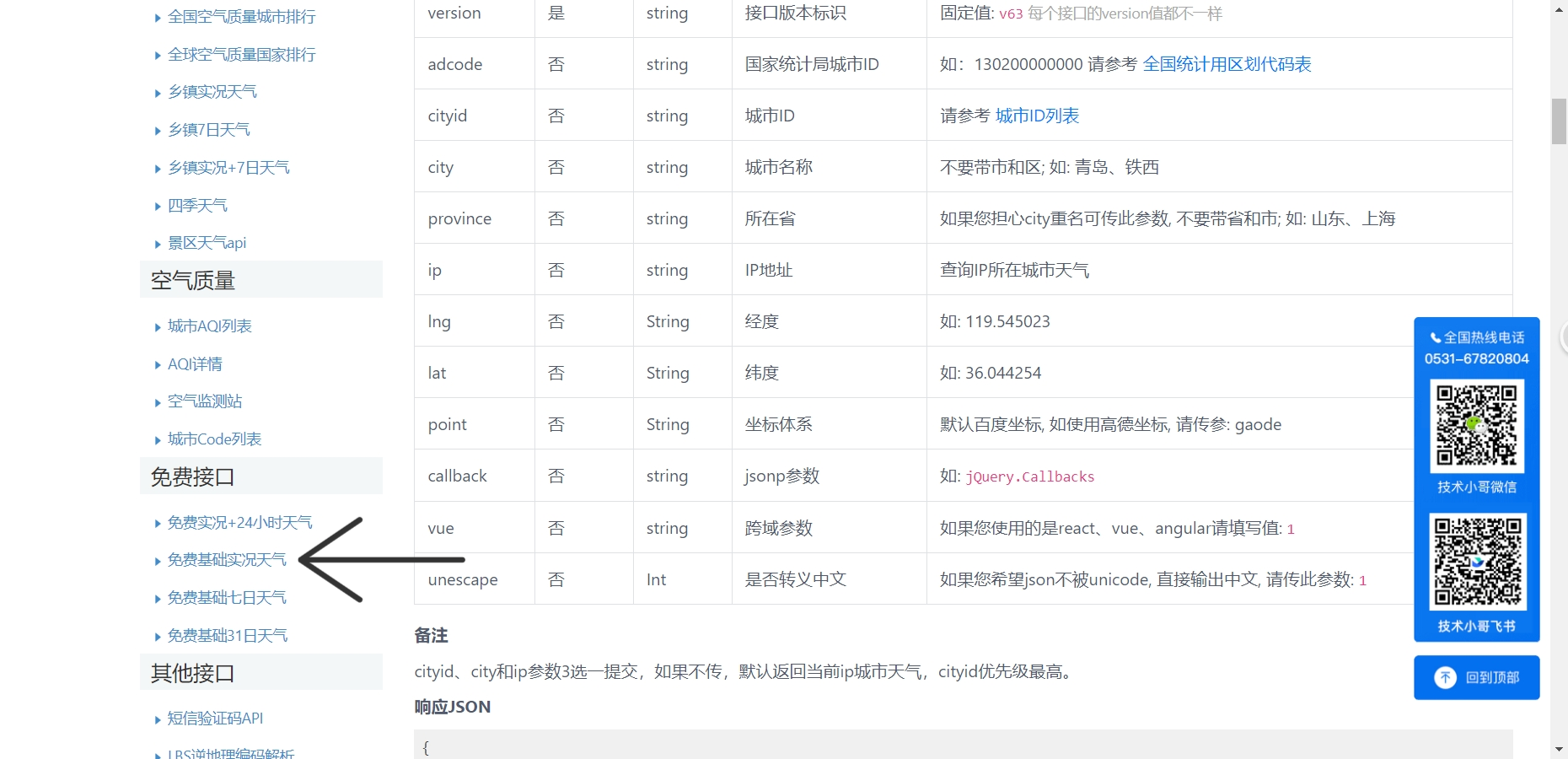Open 免费实况+24小时天气 link
The image size is (1568, 759).
pos(240,523)
